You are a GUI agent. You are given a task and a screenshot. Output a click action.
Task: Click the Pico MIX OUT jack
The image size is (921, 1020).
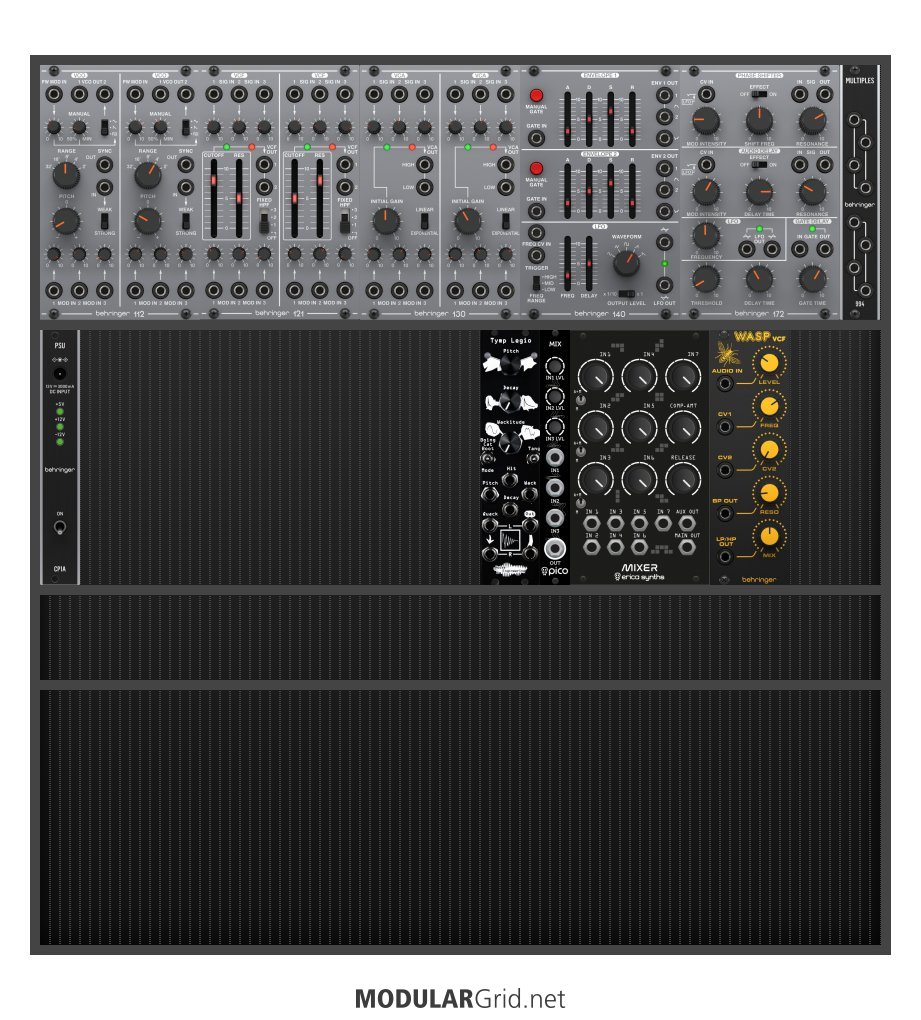coord(555,548)
